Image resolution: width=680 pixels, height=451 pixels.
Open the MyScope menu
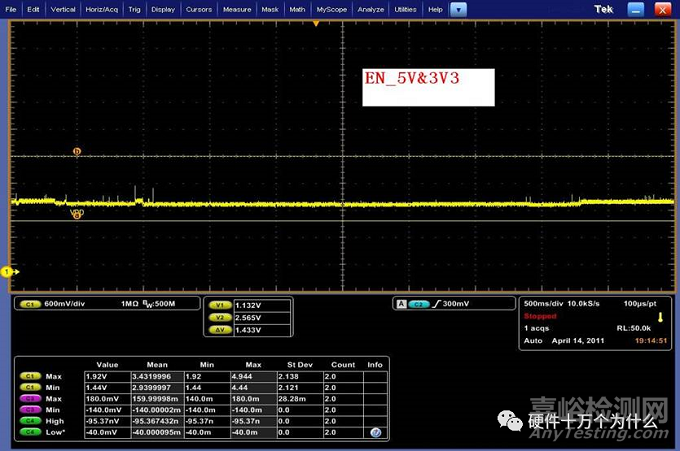coord(331,9)
